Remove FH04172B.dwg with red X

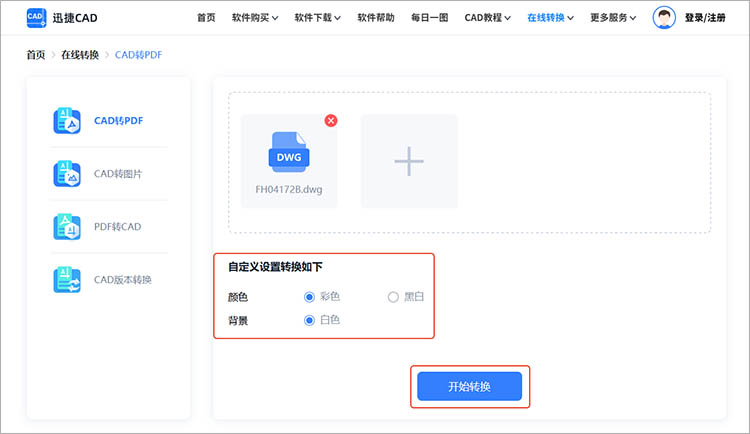[331, 121]
